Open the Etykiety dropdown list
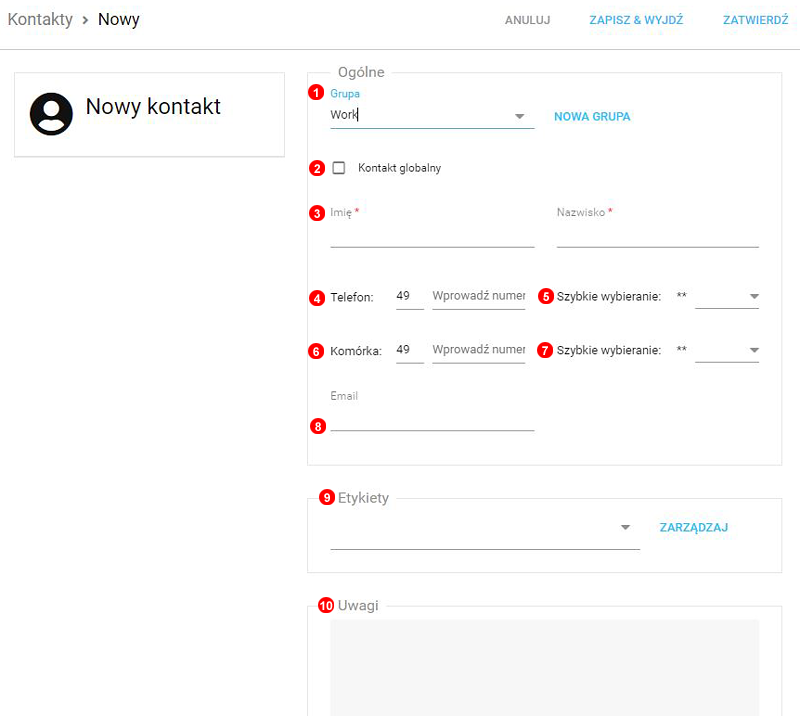 coord(485,528)
